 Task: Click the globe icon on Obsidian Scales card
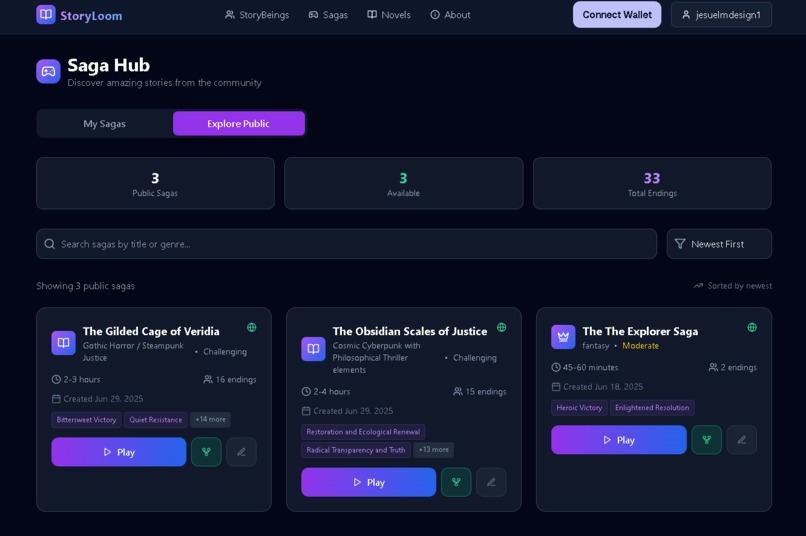coord(501,327)
